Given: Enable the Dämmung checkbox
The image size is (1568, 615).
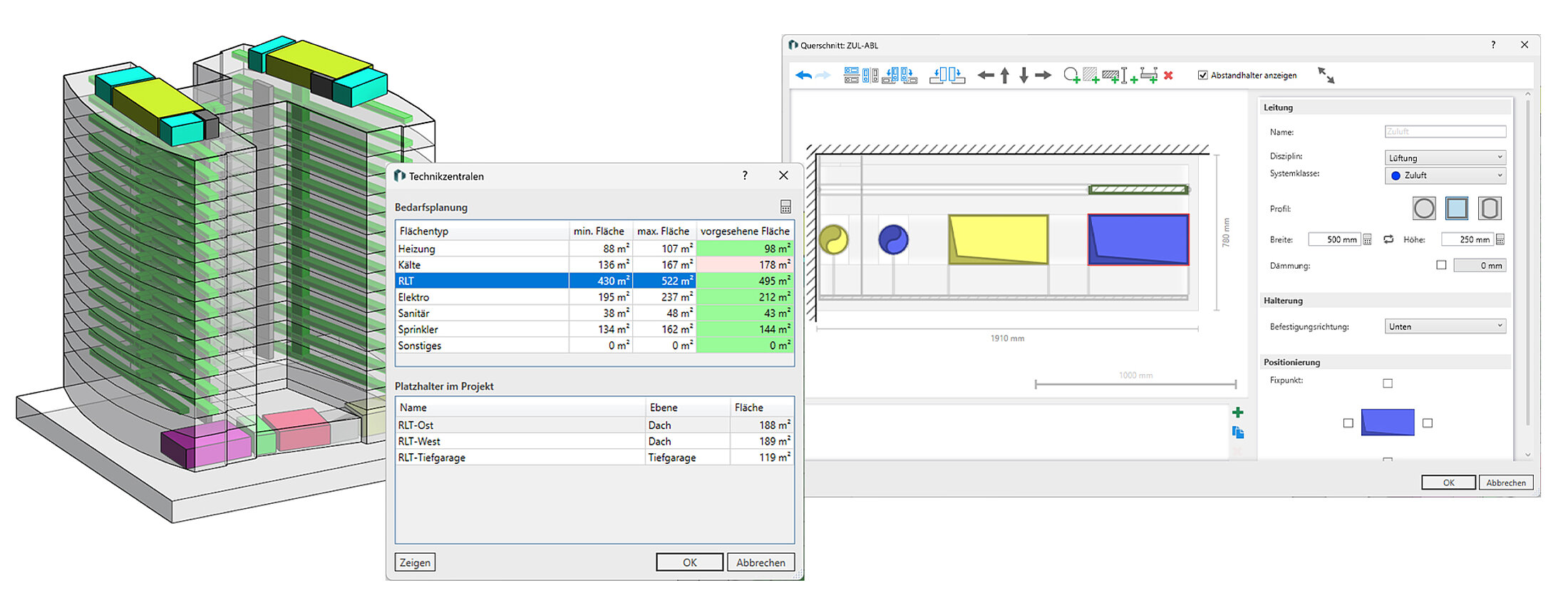Looking at the screenshot, I should pos(1441,265).
